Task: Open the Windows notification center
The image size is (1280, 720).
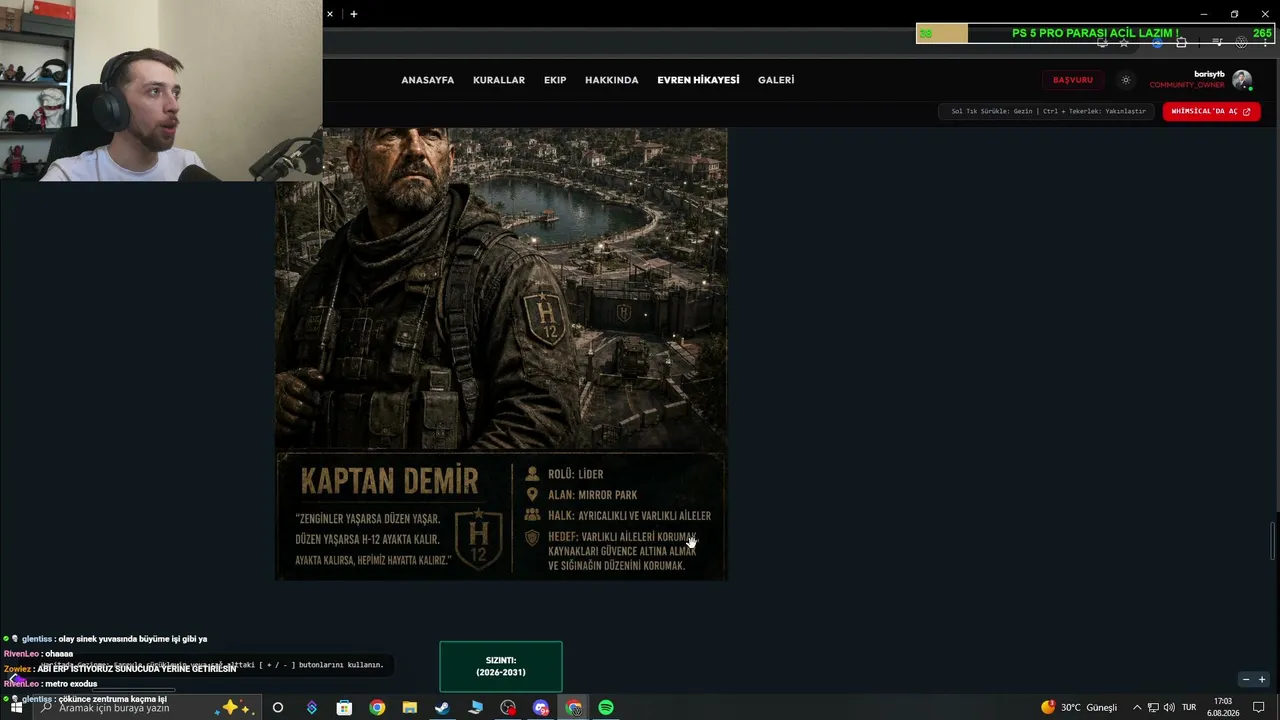Action: pyautogui.click(x=1259, y=707)
